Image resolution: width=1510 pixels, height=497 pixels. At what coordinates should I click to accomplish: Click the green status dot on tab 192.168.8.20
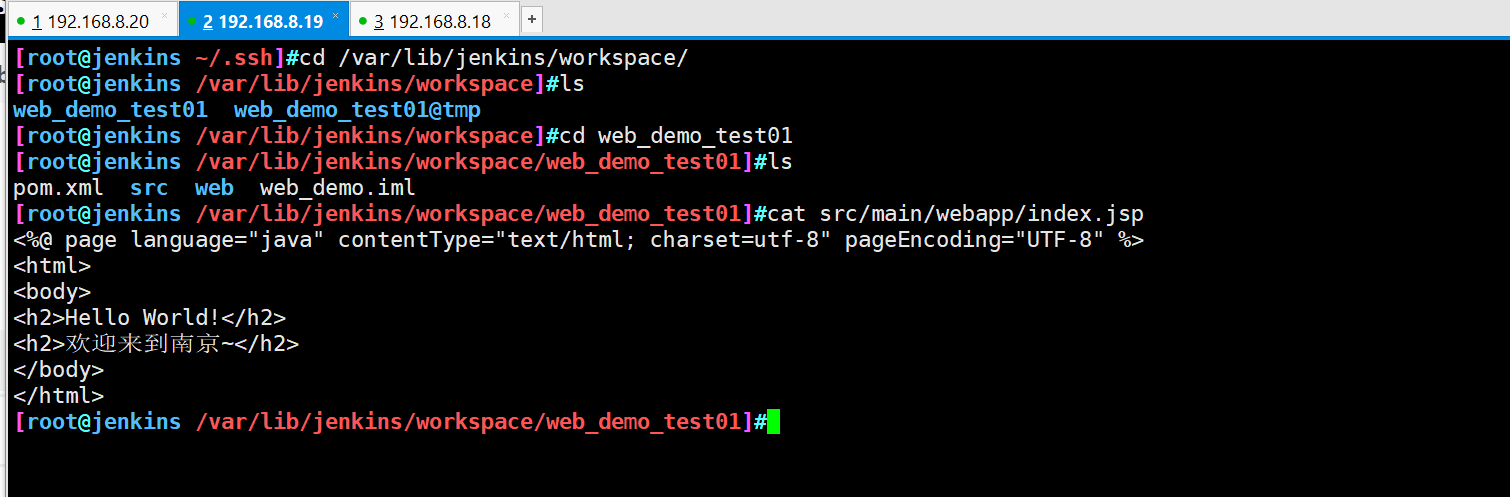21,21
